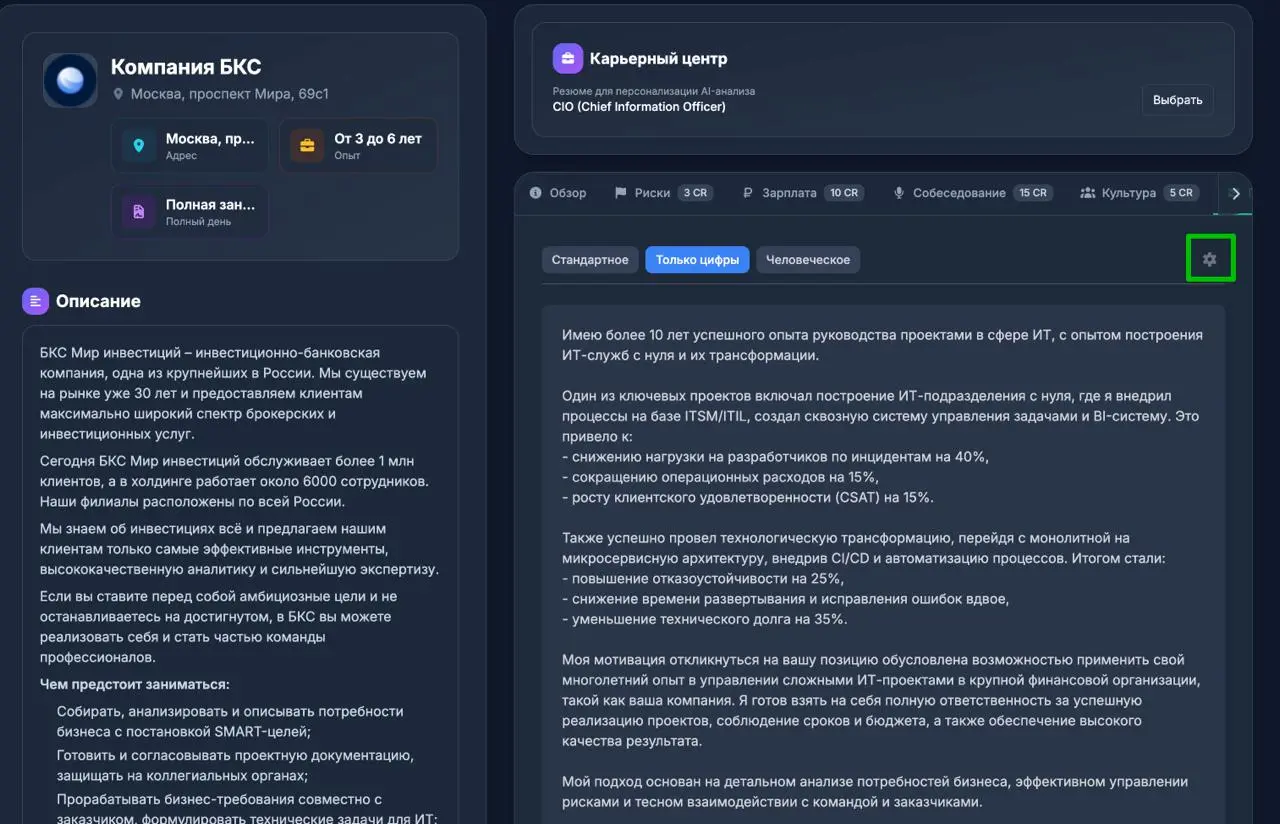Image resolution: width=1280 pixels, height=824 pixels.
Task: Switch to the Риски tab
Action: click(663, 193)
